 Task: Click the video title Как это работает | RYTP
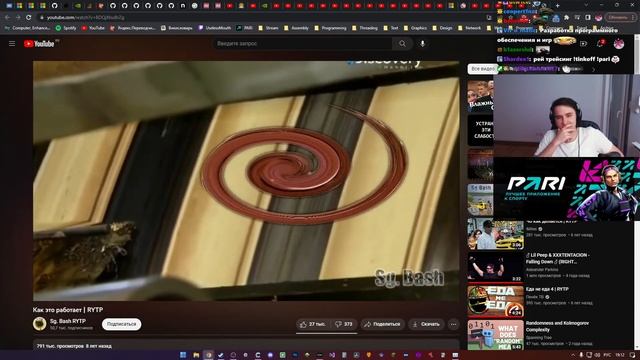click(x=68, y=310)
